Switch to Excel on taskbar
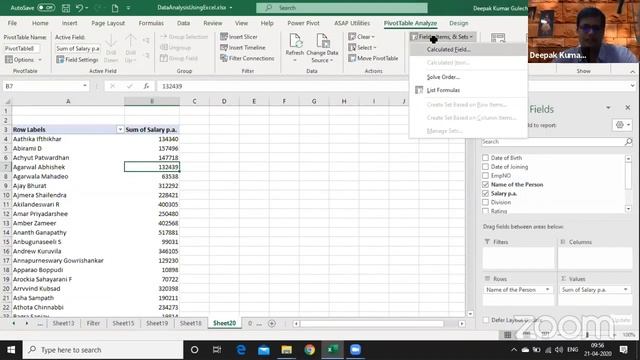 click(333, 350)
